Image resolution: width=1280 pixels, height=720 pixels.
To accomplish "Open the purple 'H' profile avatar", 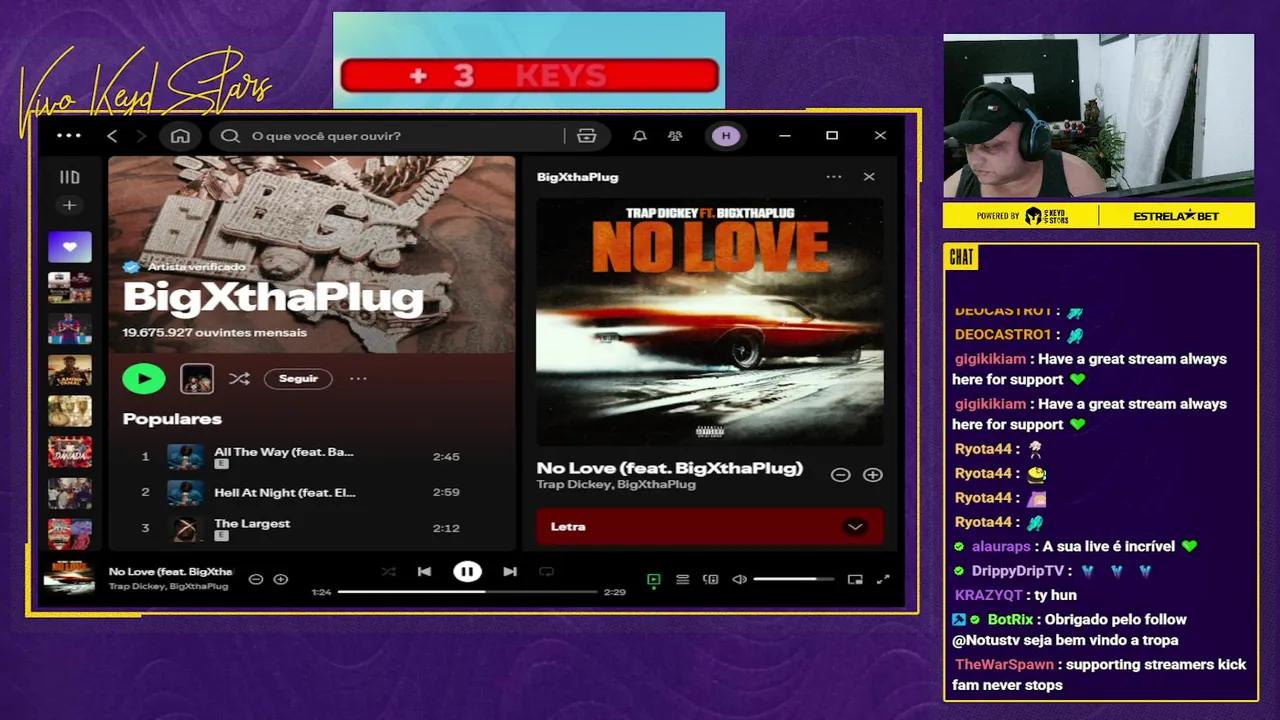I will [x=726, y=136].
